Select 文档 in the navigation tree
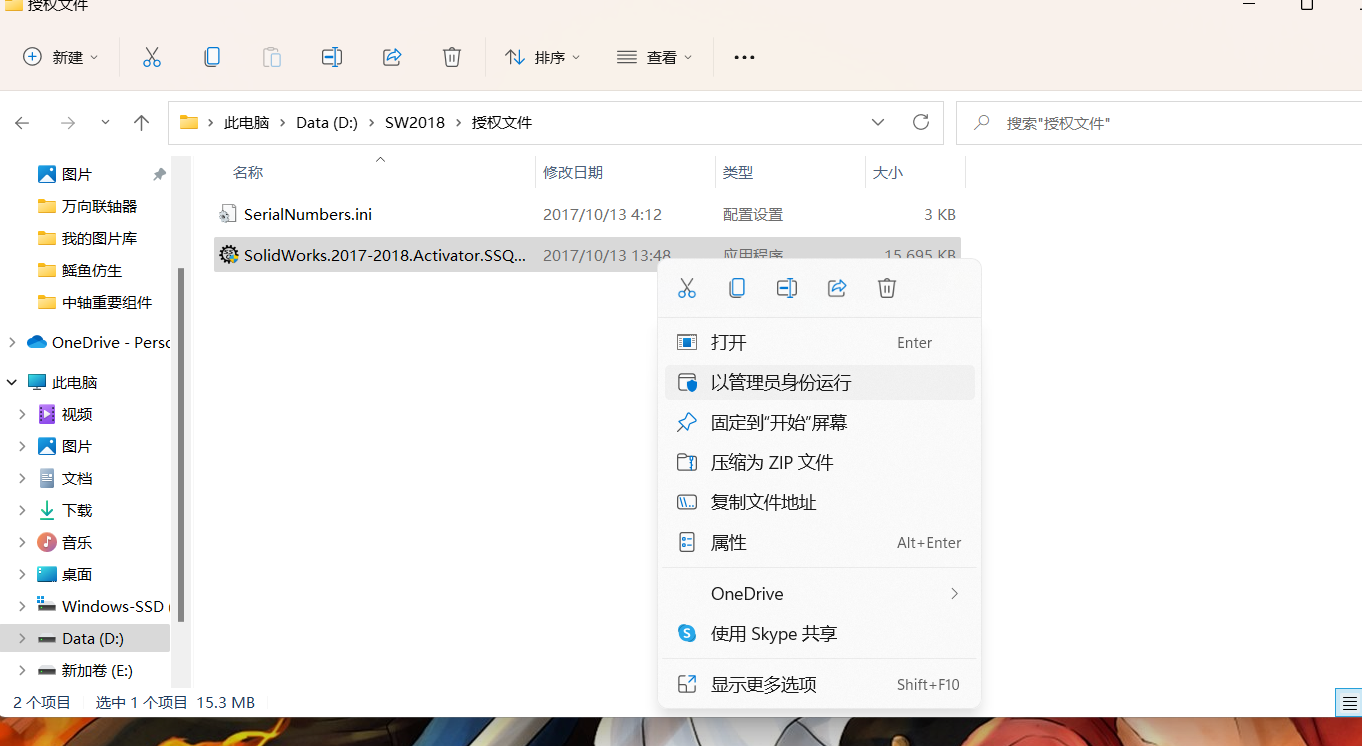The width and height of the screenshot is (1362, 746). pyautogui.click(x=77, y=478)
